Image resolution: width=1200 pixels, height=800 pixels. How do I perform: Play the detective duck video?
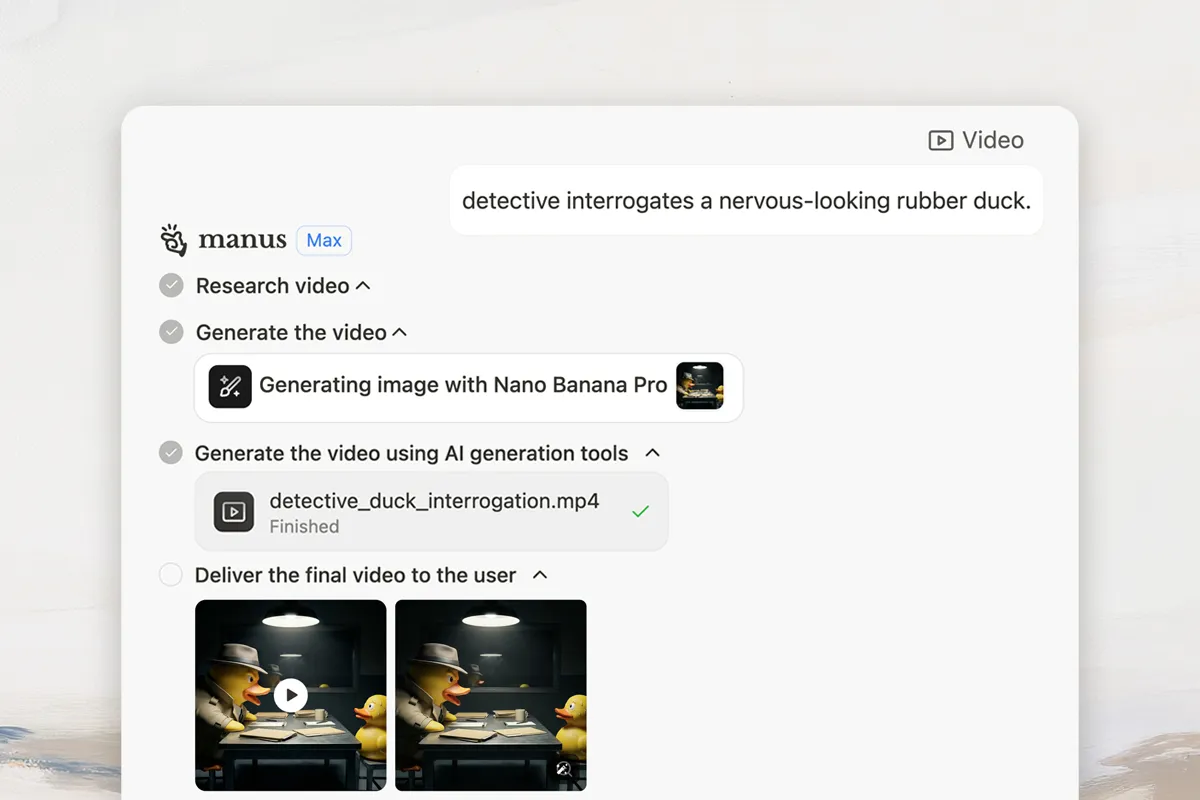pyautogui.click(x=290, y=695)
